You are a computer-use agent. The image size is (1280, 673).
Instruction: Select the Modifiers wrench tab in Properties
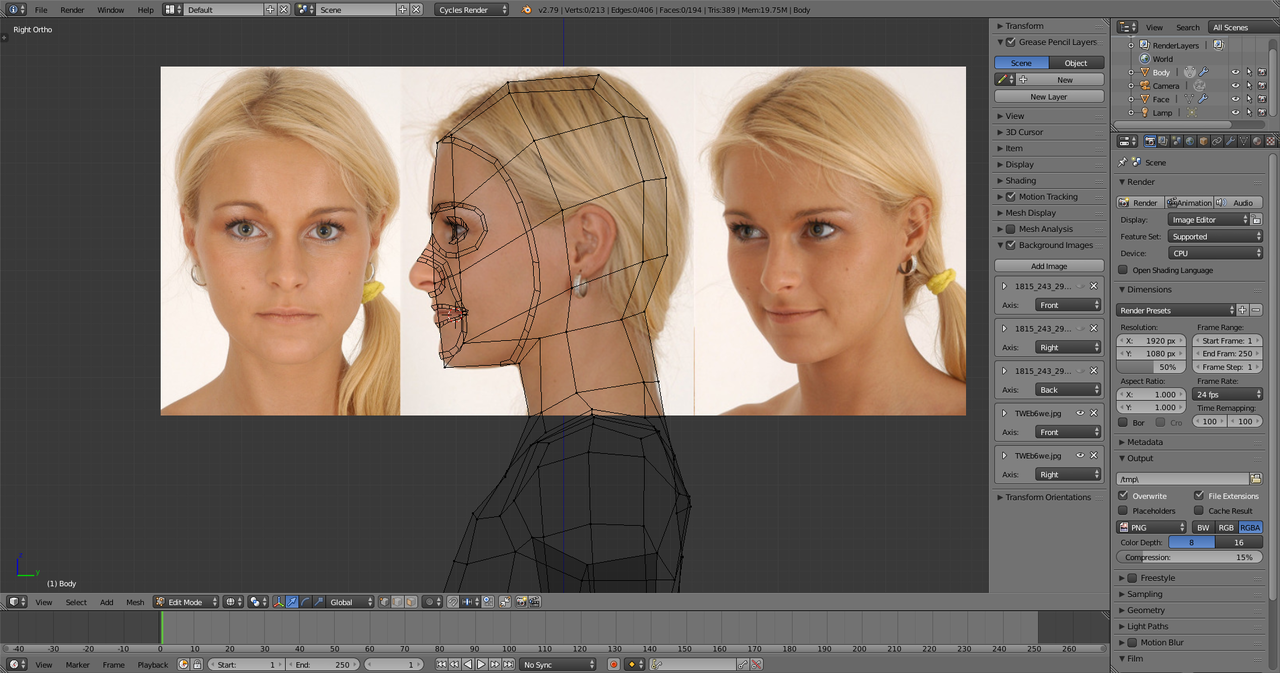pos(1229,141)
